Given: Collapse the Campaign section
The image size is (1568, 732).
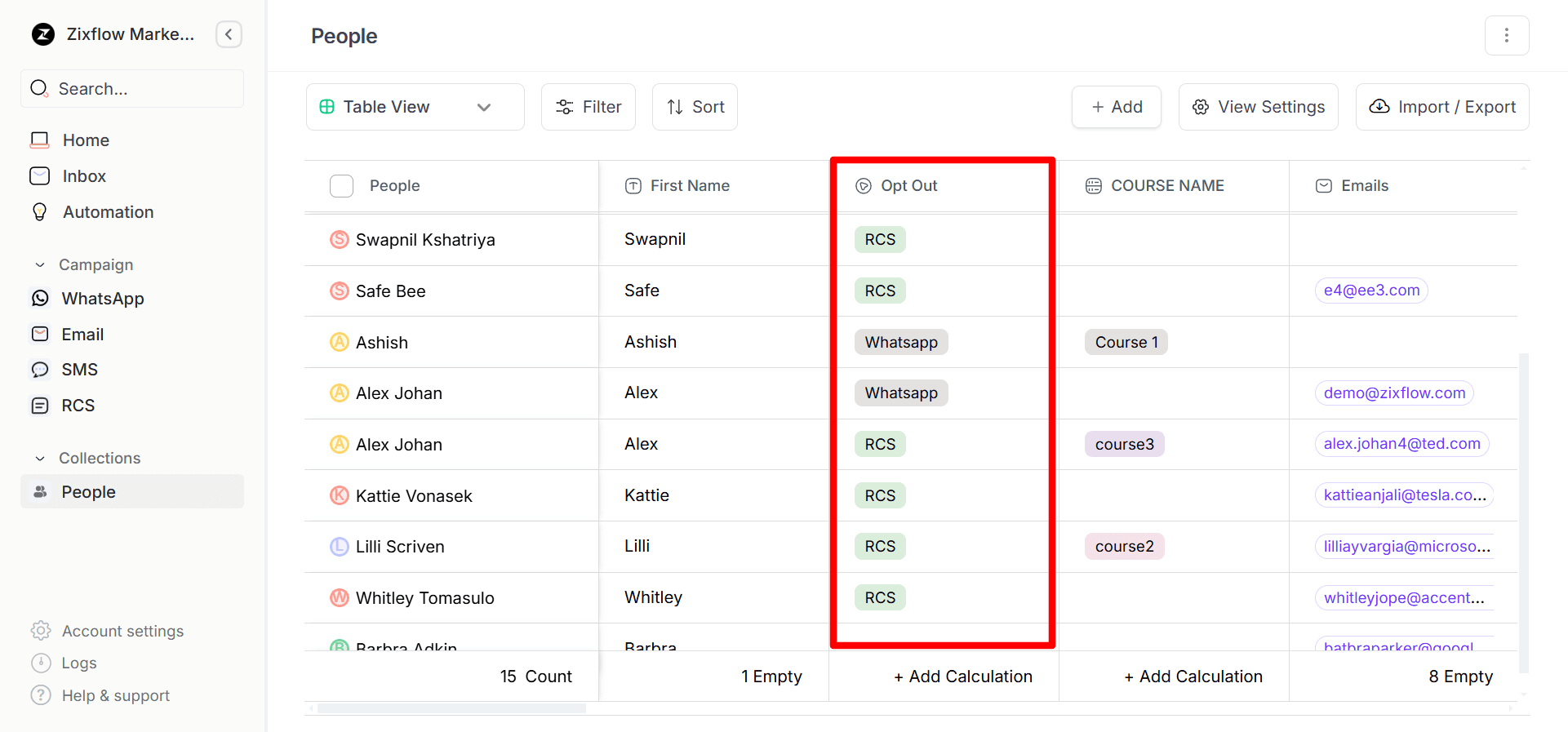Looking at the screenshot, I should click(40, 265).
